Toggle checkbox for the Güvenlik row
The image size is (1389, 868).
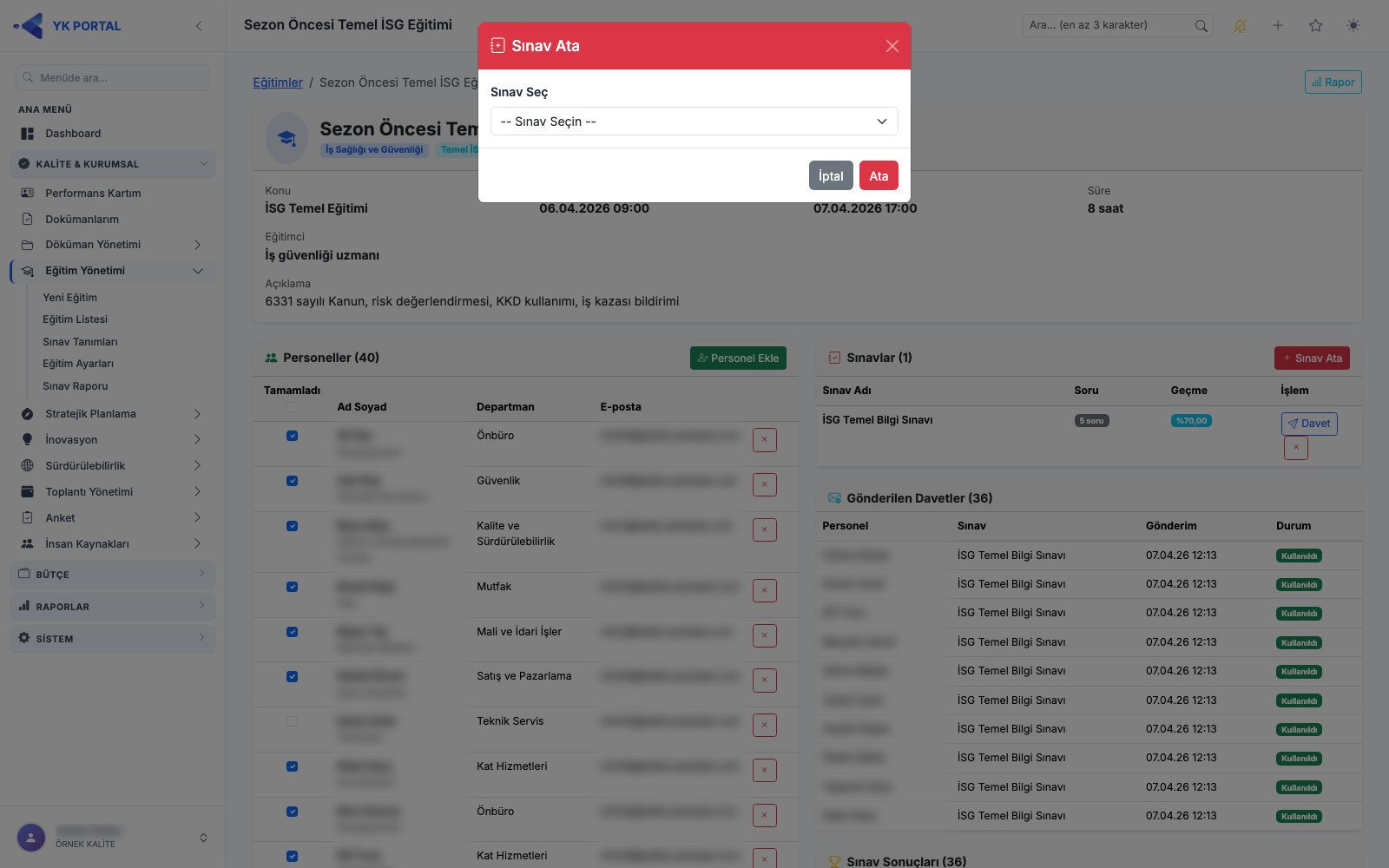pos(292,481)
